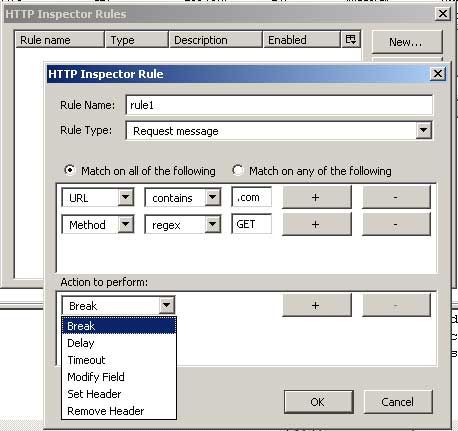Choose Remove Header in the action list
Image resolution: width=458 pixels, height=431 pixels.
[x=119, y=411]
